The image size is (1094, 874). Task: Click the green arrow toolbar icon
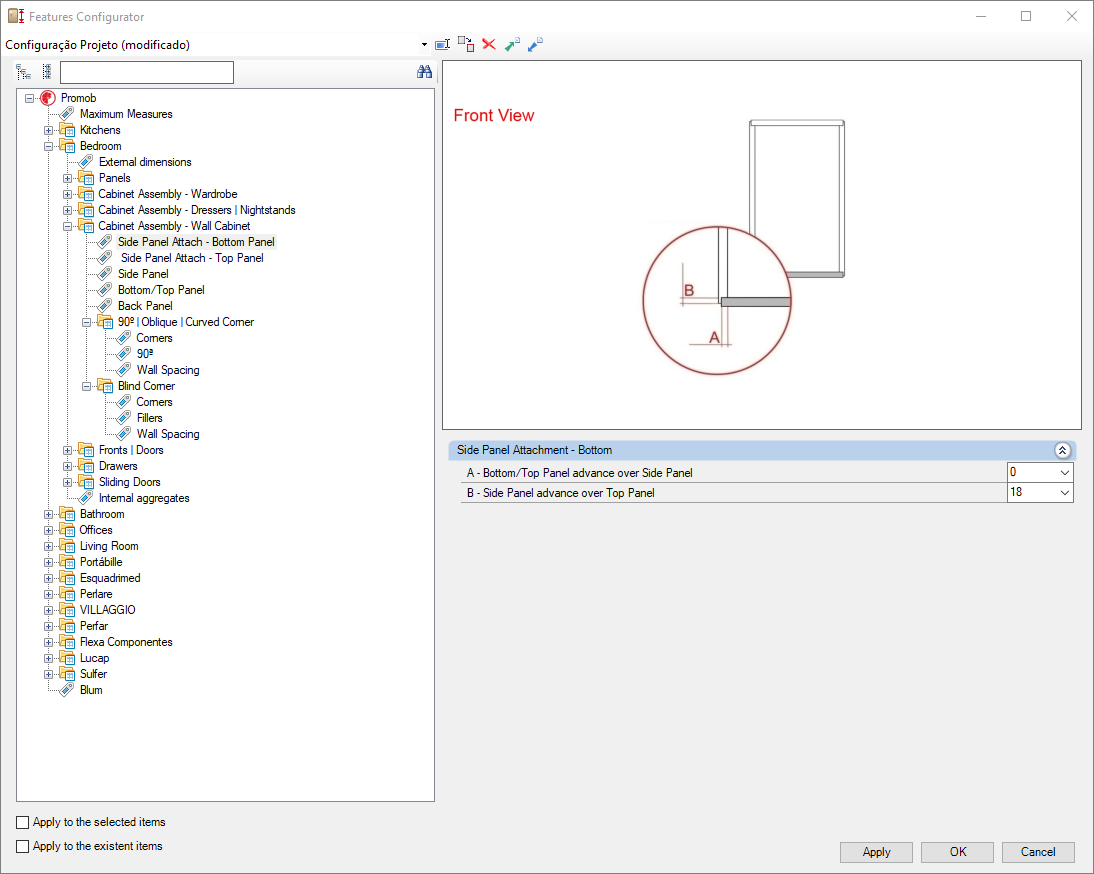pyautogui.click(x=512, y=44)
